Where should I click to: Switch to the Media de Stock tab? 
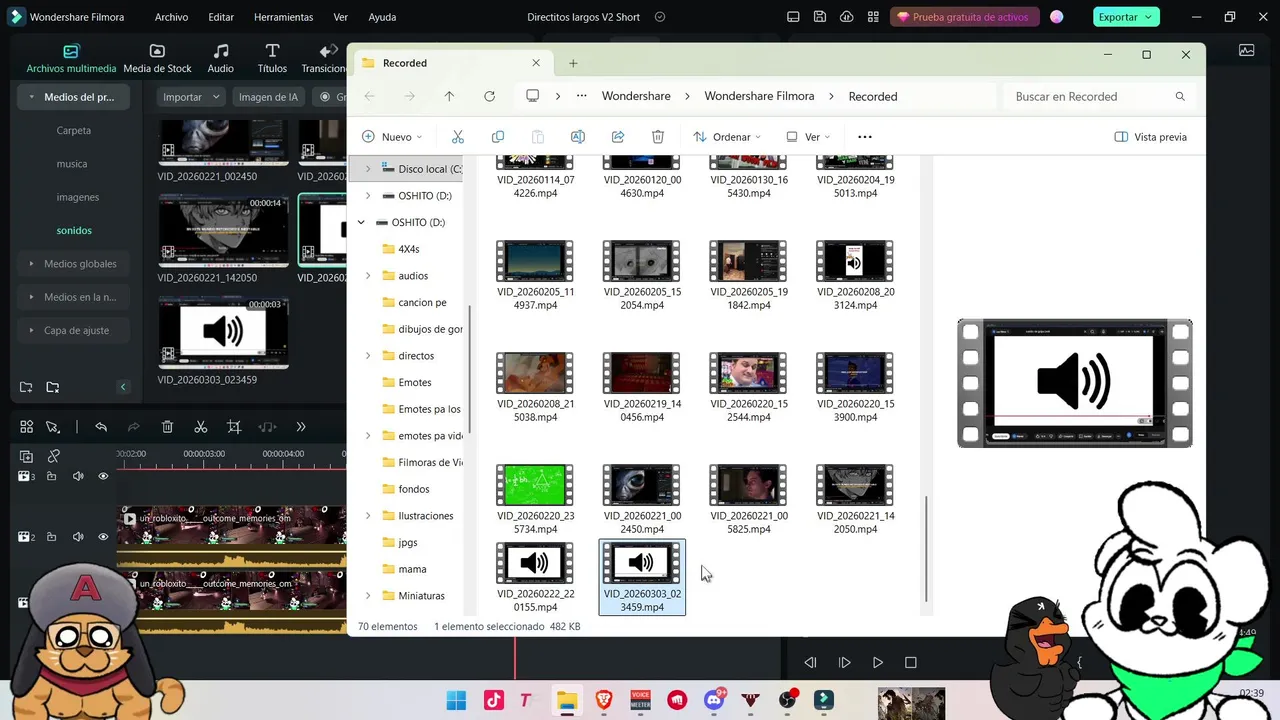[x=157, y=59]
